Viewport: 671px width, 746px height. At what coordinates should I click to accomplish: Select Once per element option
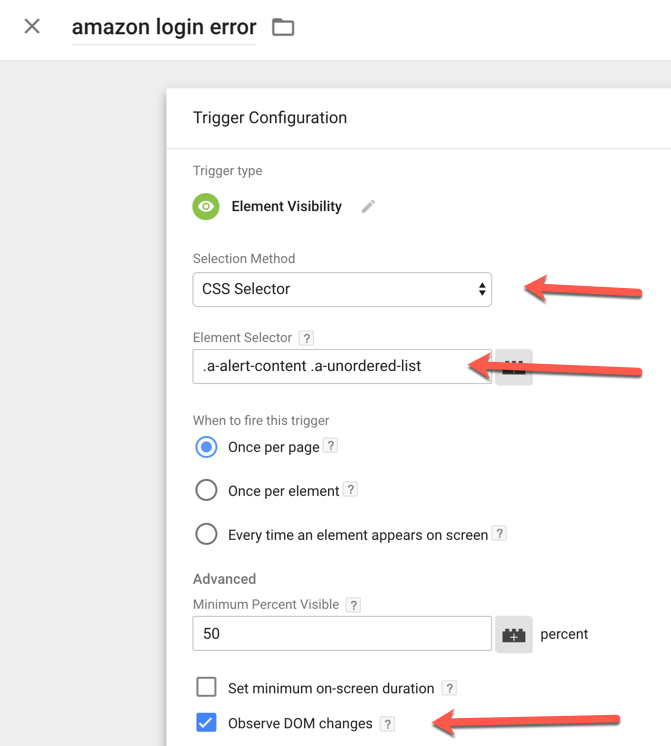pyautogui.click(x=206, y=491)
